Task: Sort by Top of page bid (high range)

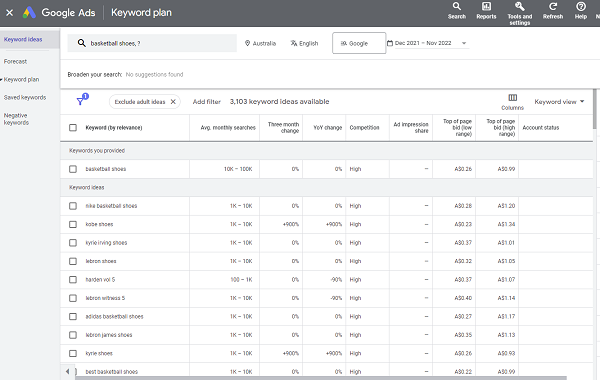Action: pyautogui.click(x=501, y=127)
